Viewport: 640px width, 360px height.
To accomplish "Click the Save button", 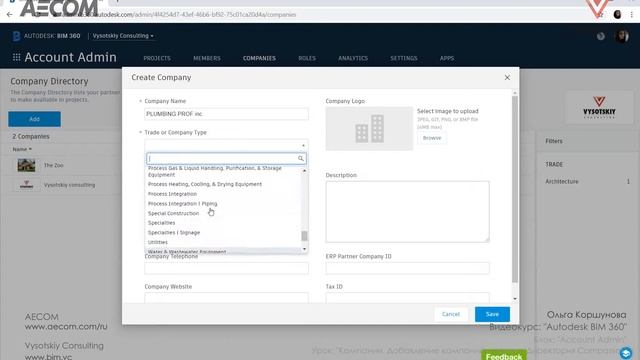I will [x=492, y=314].
